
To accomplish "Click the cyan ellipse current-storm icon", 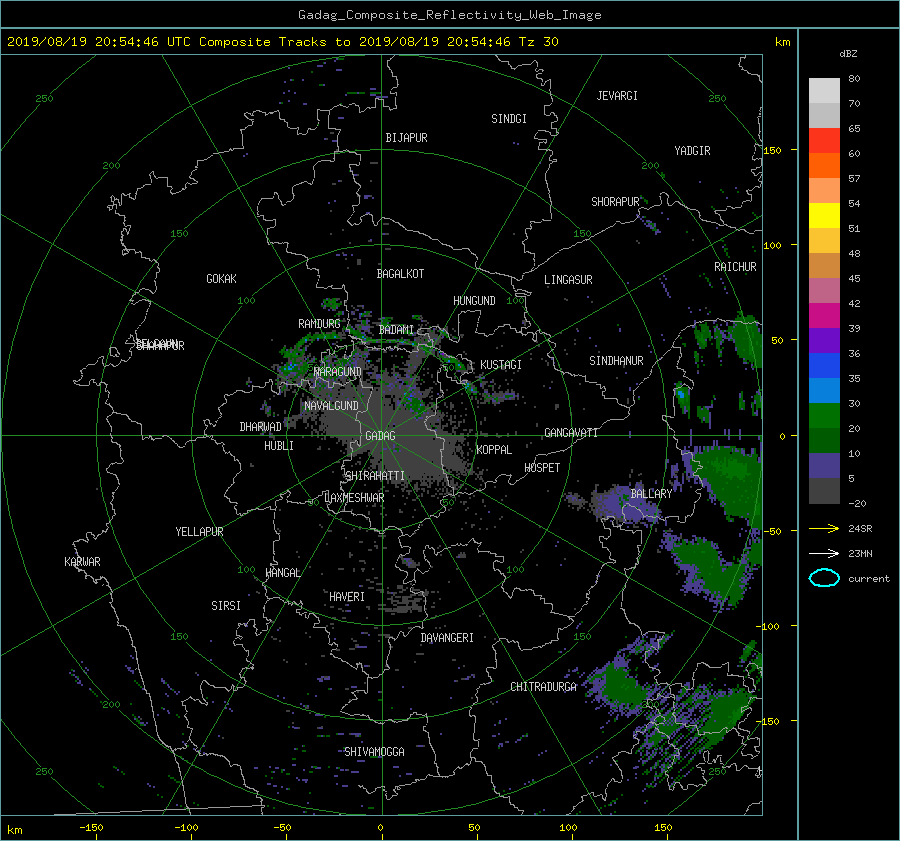I will pyautogui.click(x=824, y=578).
